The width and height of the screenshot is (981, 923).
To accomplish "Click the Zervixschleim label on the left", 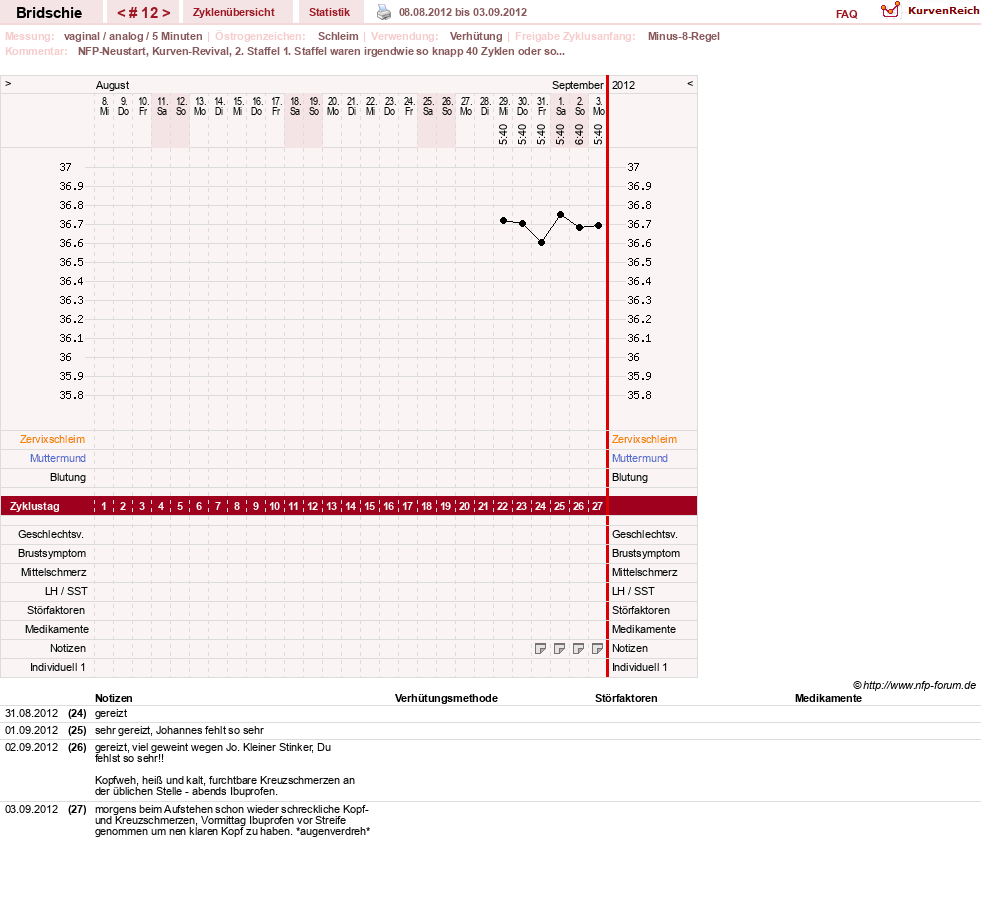I will pos(53,439).
